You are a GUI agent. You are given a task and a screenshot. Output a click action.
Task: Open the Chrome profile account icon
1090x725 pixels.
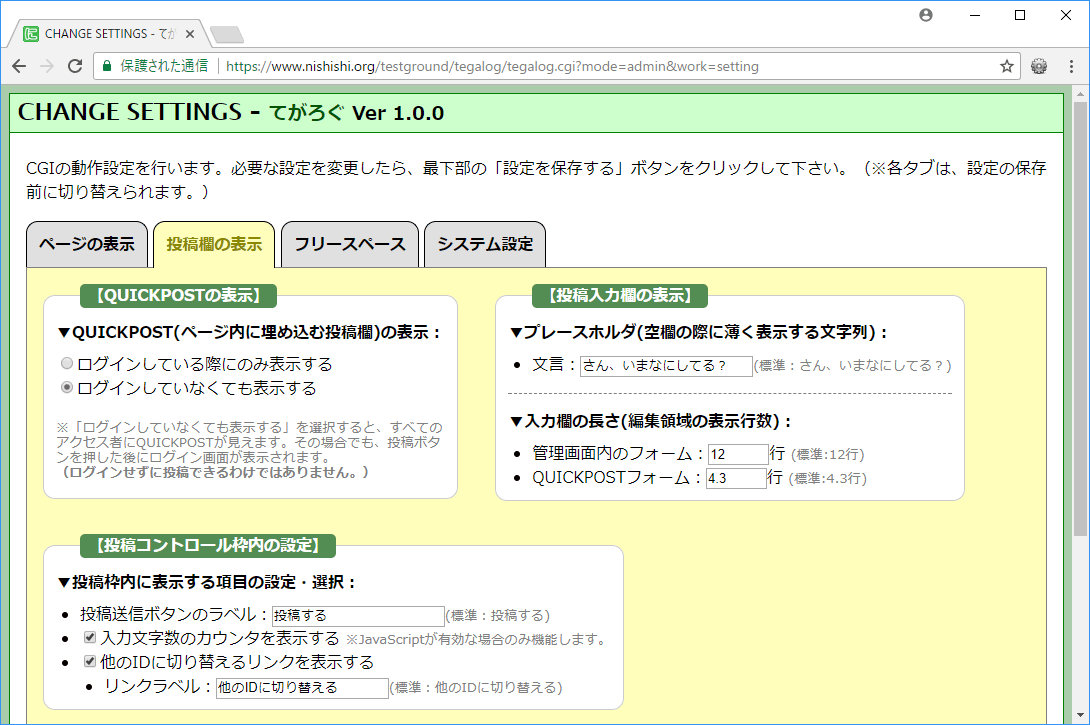tap(926, 15)
